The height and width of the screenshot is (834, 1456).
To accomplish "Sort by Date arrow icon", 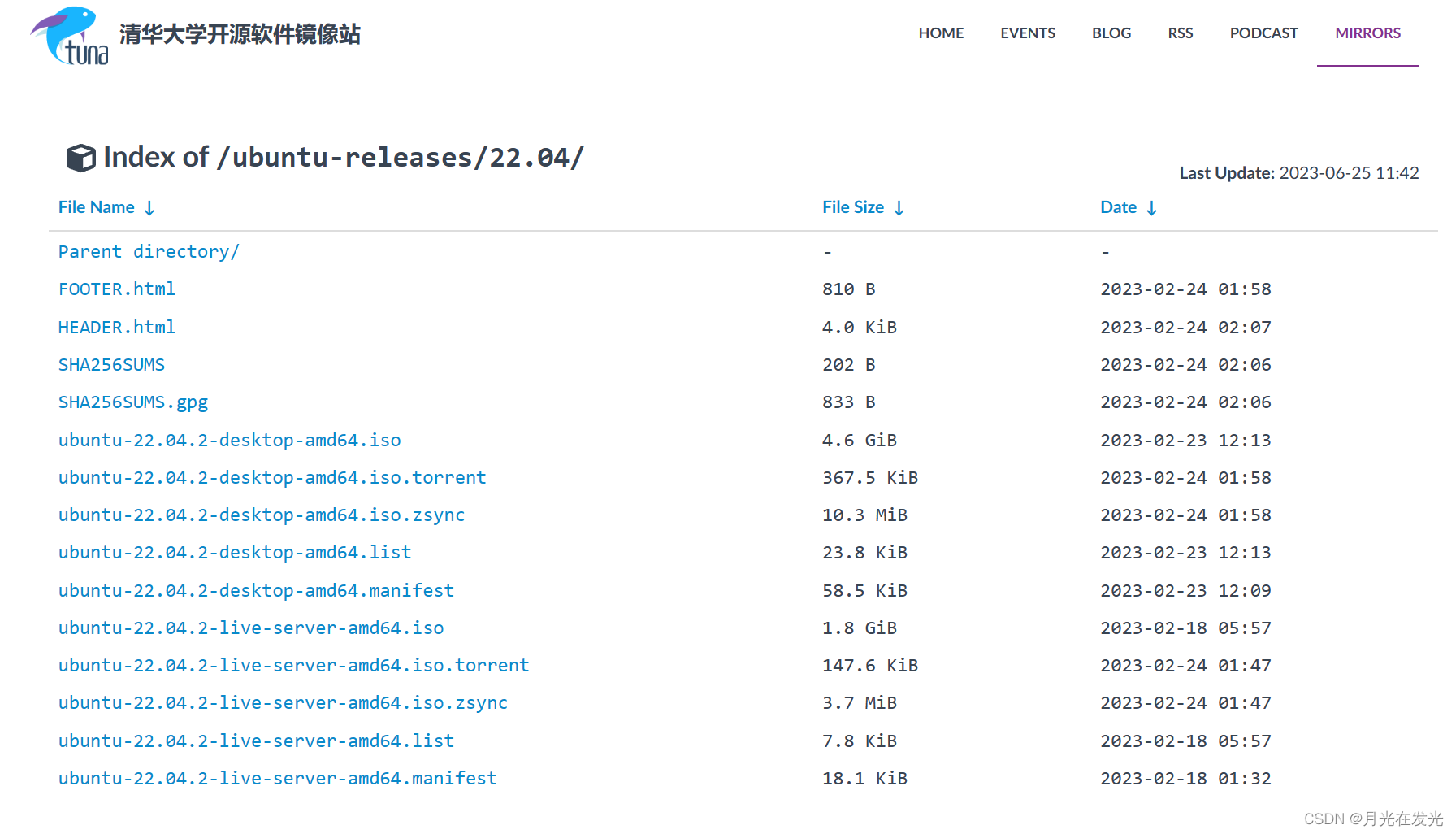I will (x=1151, y=208).
